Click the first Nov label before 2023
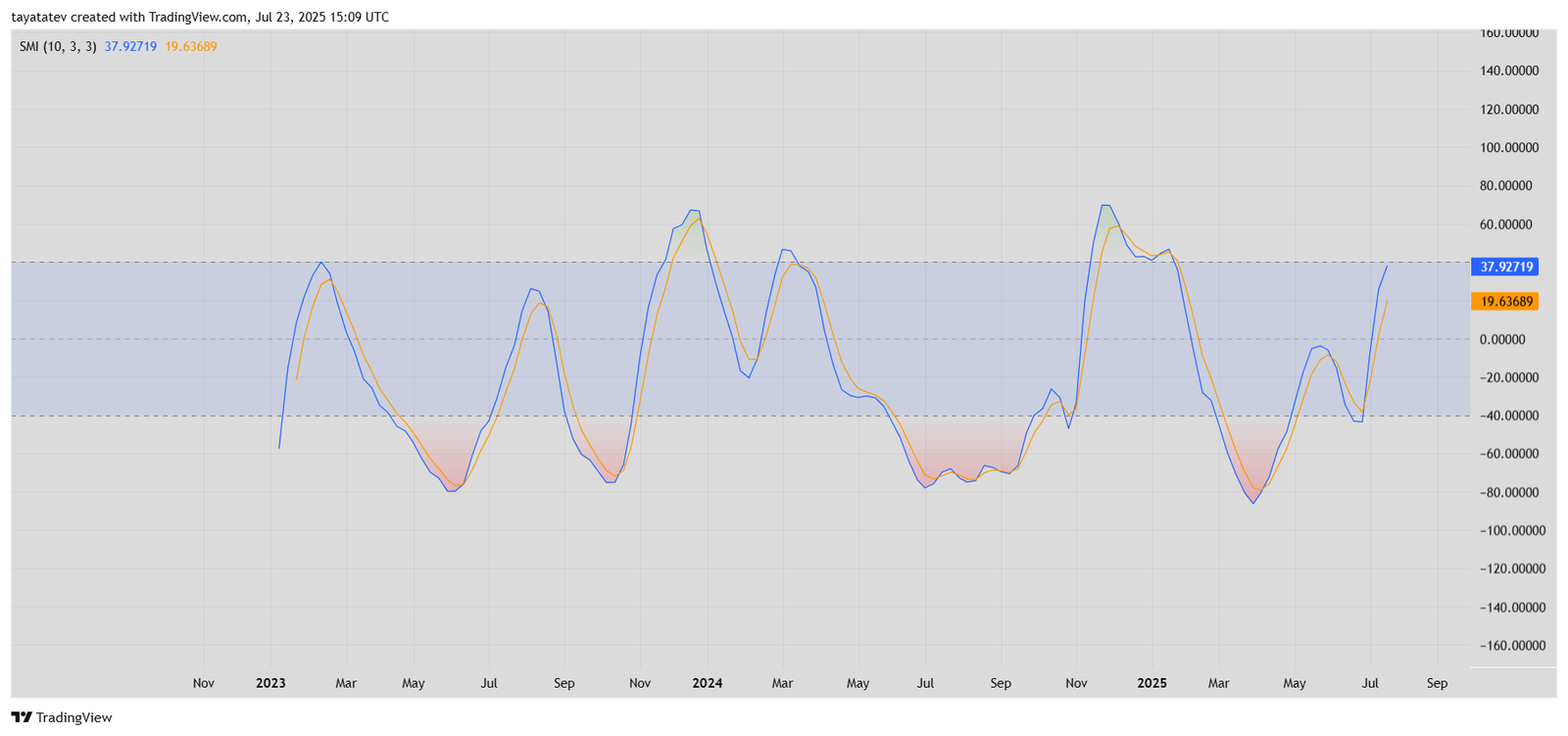This screenshot has width=1568, height=736. 204,683
